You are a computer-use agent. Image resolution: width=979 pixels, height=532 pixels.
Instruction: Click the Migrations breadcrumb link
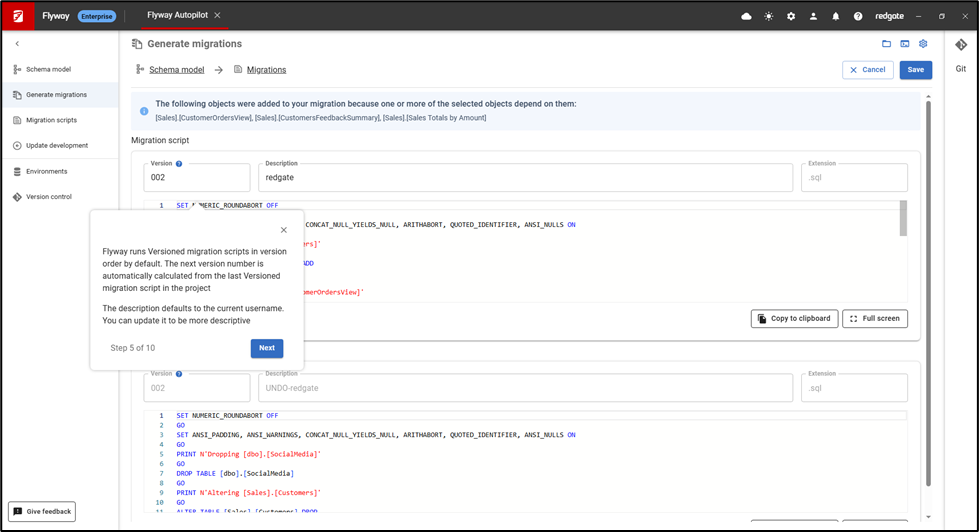(x=267, y=70)
